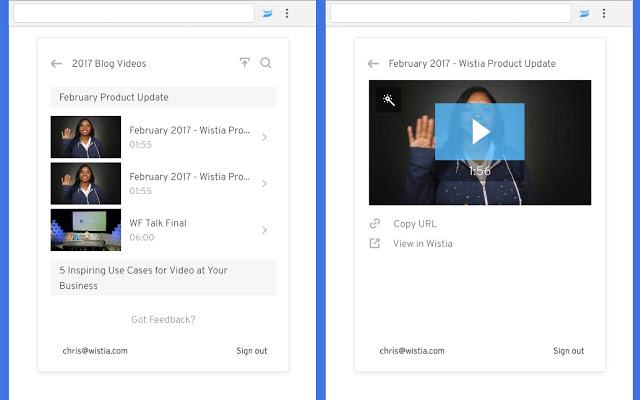This screenshot has width=640, height=400.
Task: Open the right browser three-dot menu
Action: click(603, 13)
